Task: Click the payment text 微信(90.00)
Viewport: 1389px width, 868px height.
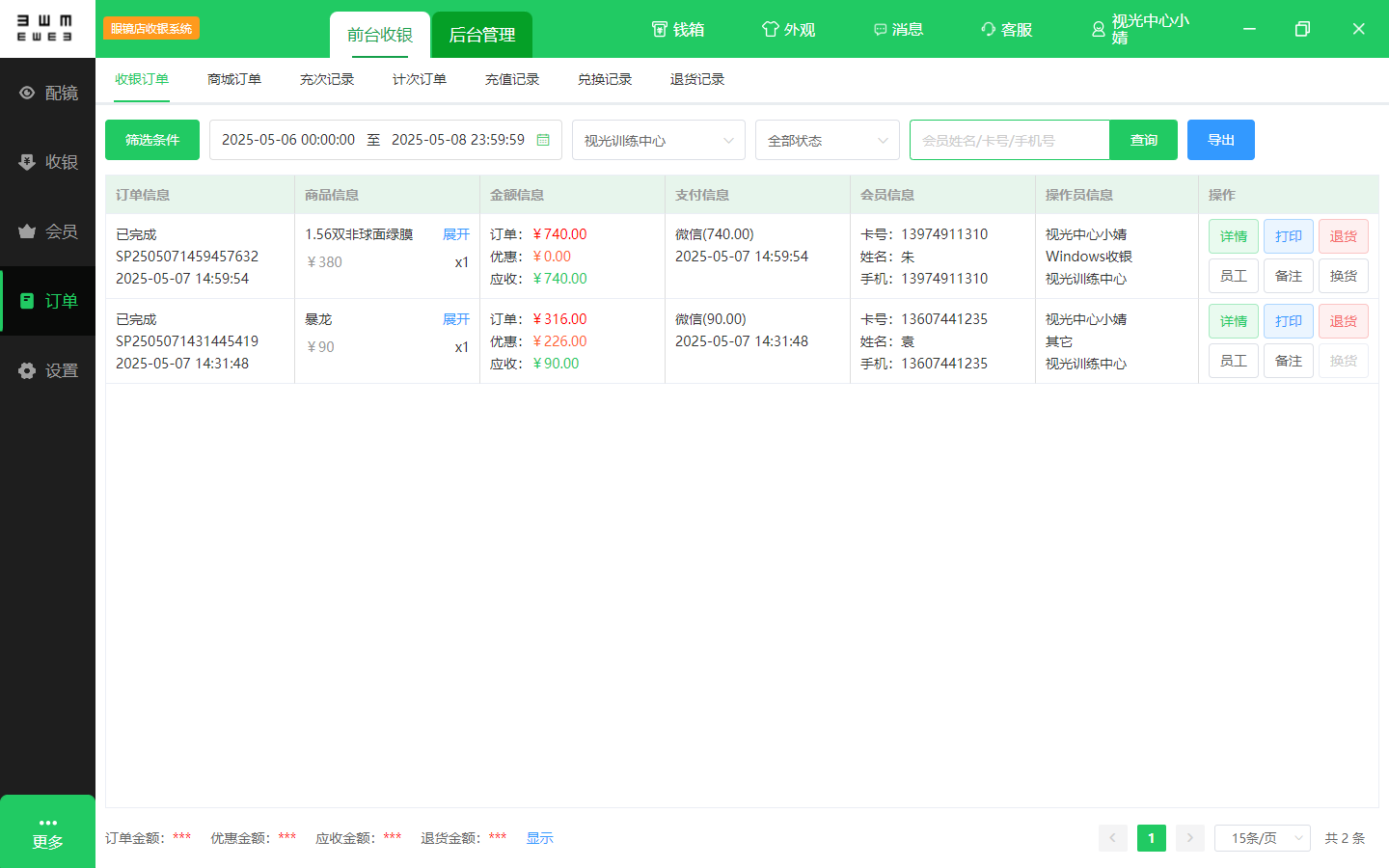Action: [x=711, y=319]
